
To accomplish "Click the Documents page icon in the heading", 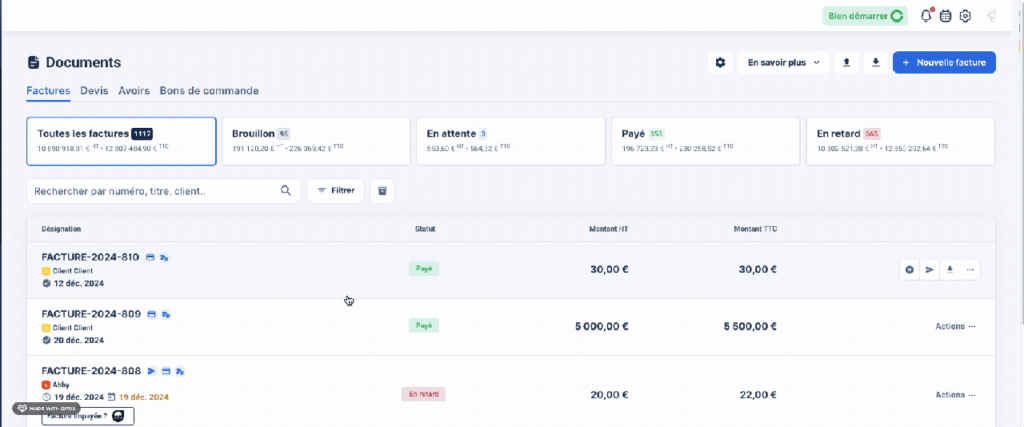I will pos(33,63).
